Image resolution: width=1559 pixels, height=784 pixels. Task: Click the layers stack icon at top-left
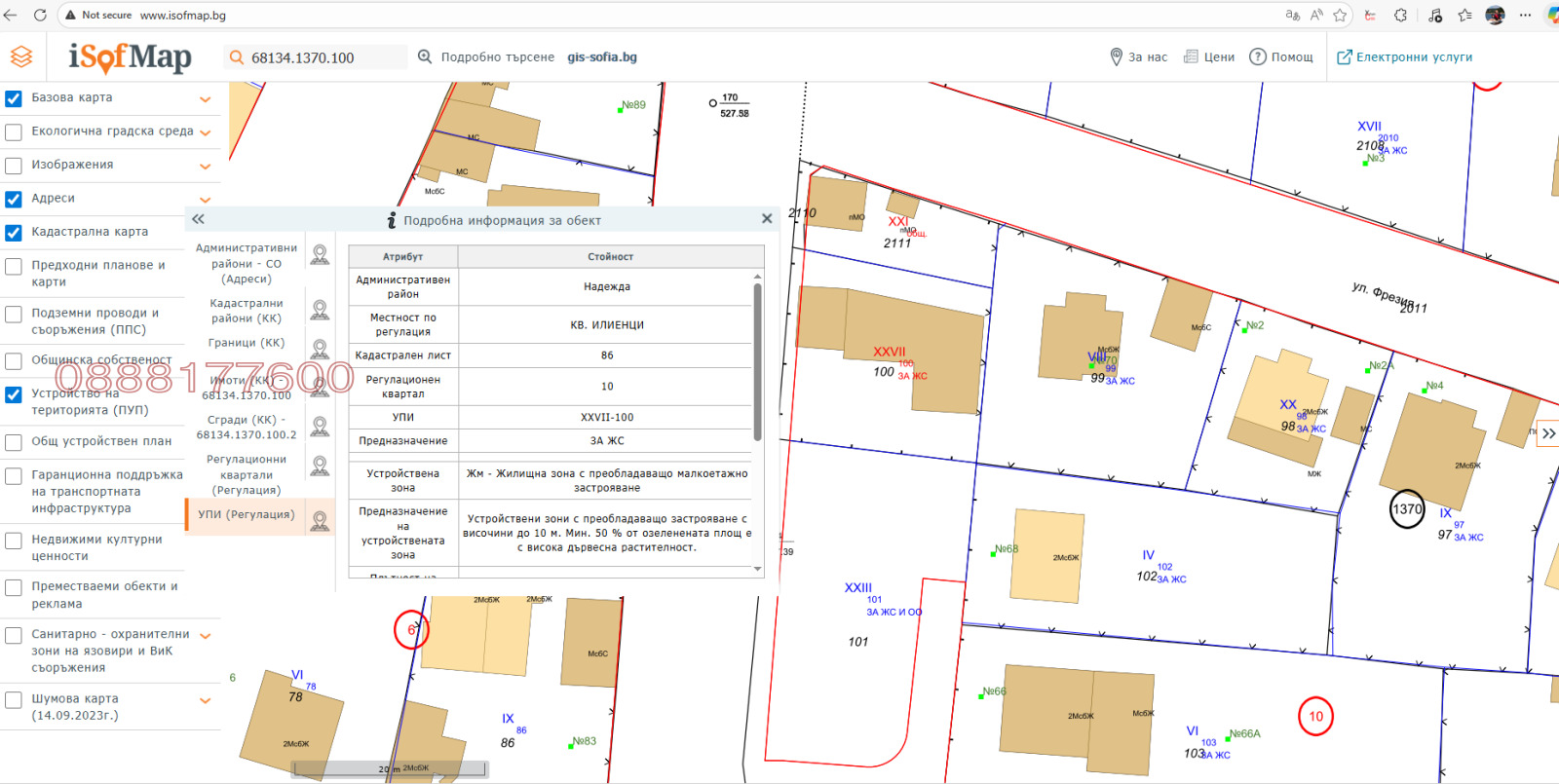(21, 57)
